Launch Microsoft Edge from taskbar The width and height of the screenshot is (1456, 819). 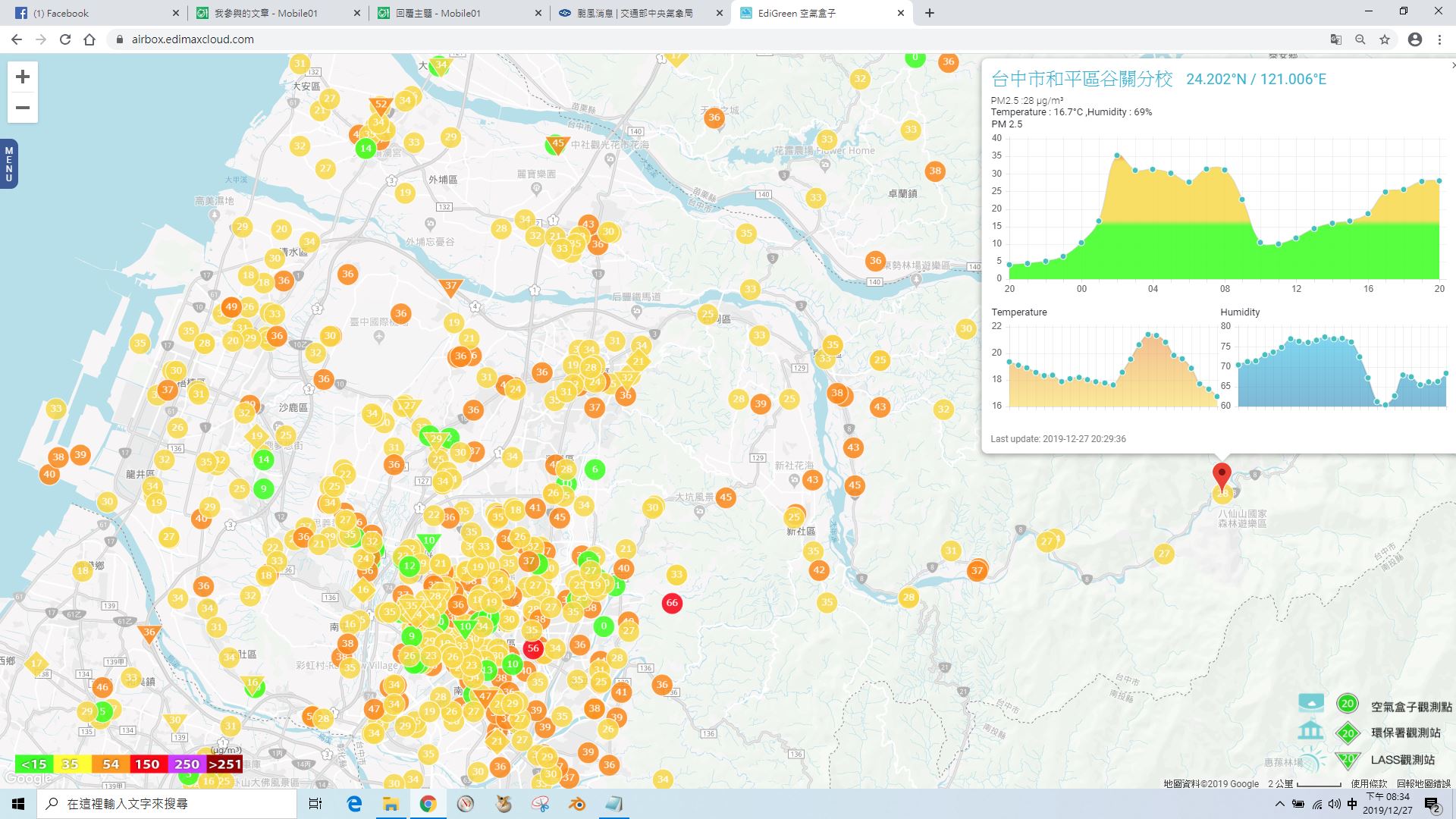pyautogui.click(x=354, y=804)
